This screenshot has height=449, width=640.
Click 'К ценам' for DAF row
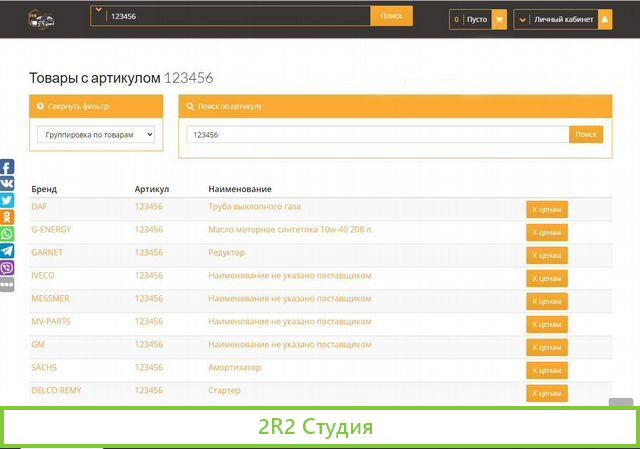[547, 209]
